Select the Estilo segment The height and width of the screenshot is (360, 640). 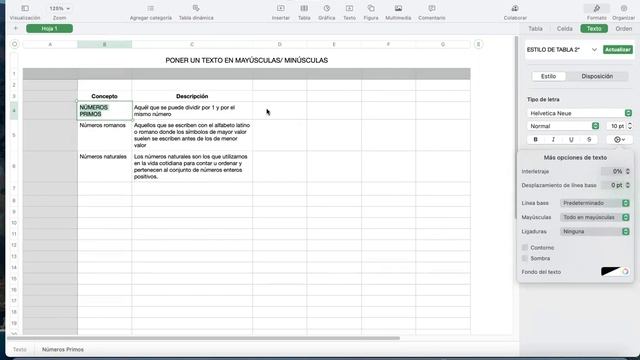pos(549,76)
